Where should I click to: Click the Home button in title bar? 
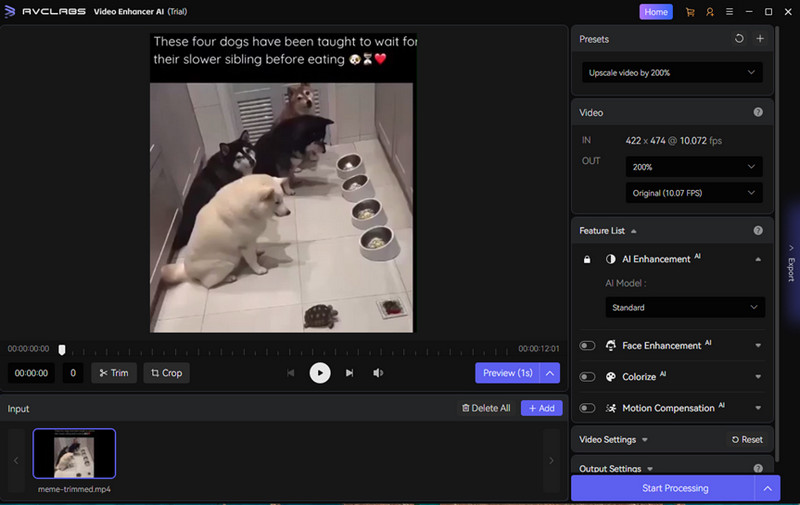pos(656,12)
